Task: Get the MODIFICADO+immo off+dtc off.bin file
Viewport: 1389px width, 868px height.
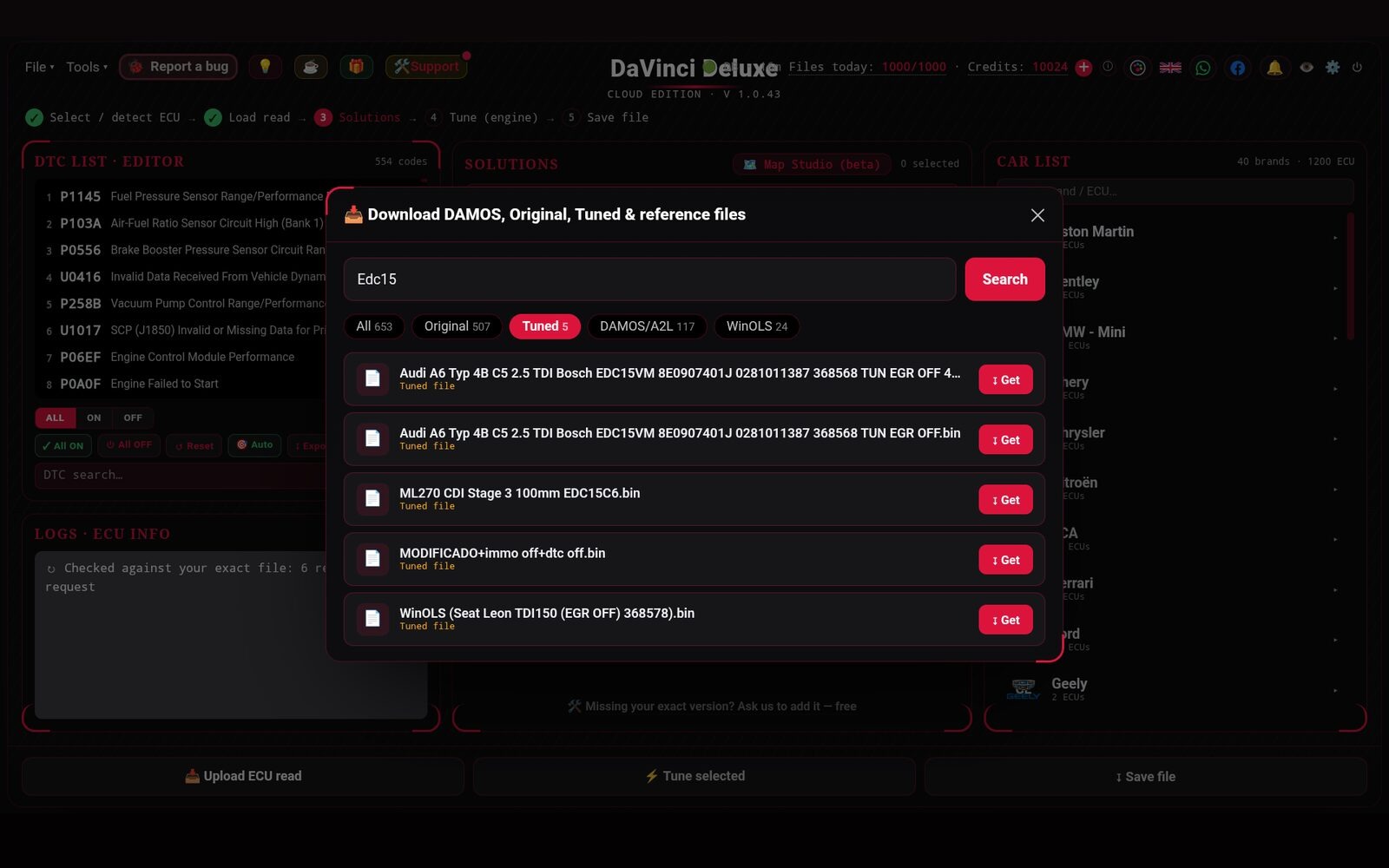Action: pyautogui.click(x=1005, y=560)
